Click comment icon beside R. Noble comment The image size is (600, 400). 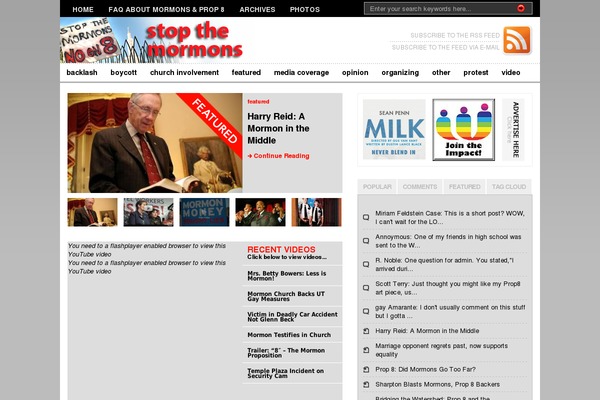(x=366, y=264)
